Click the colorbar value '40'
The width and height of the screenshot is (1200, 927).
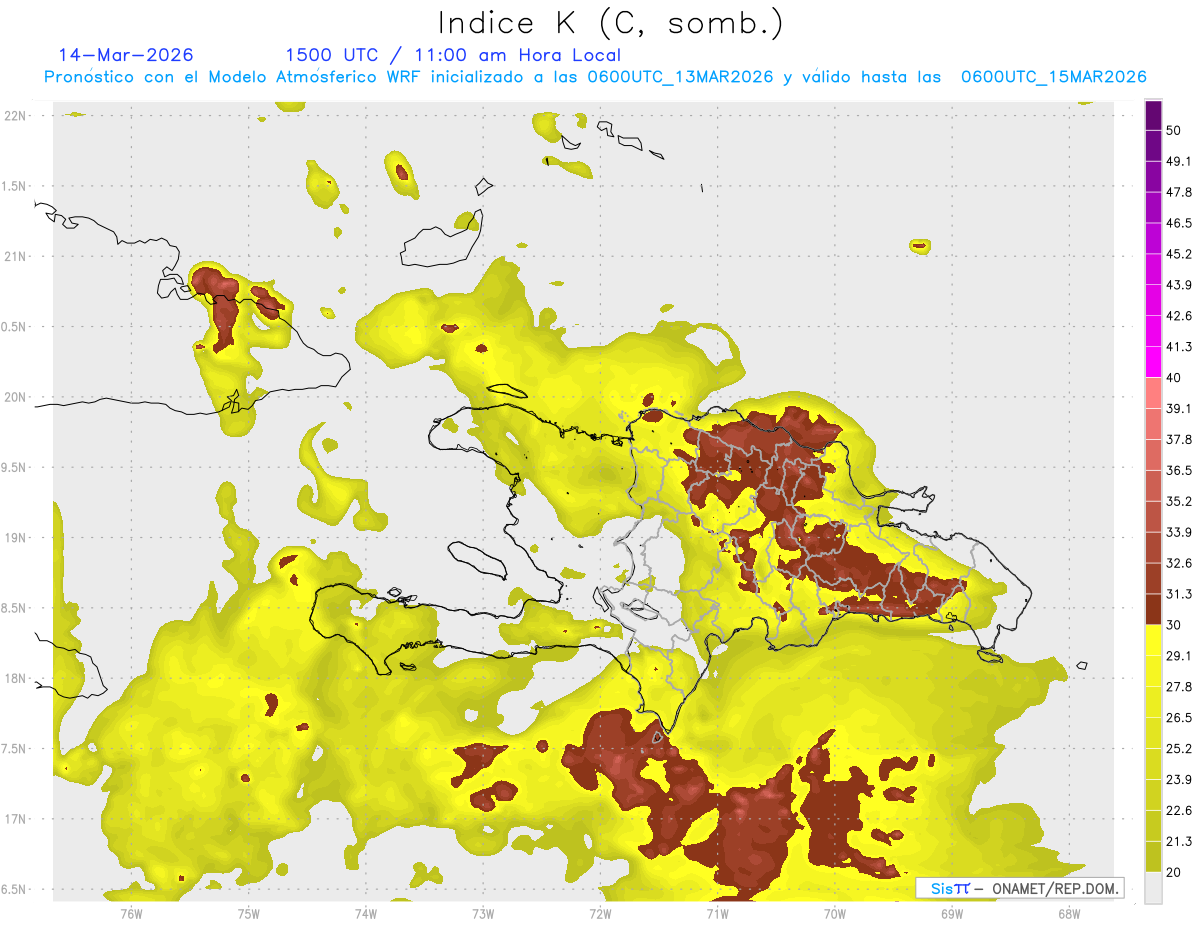point(1174,377)
